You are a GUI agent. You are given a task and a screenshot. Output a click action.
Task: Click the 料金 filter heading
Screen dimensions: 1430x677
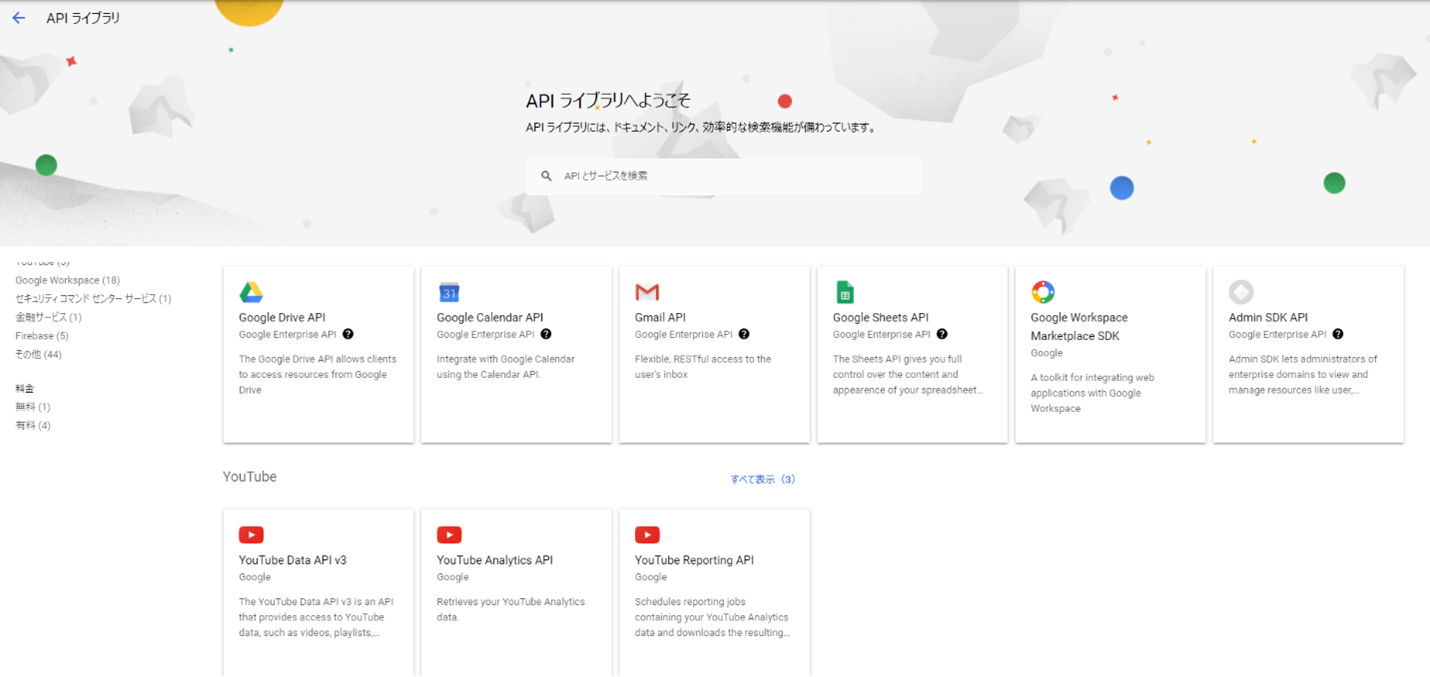[25, 388]
